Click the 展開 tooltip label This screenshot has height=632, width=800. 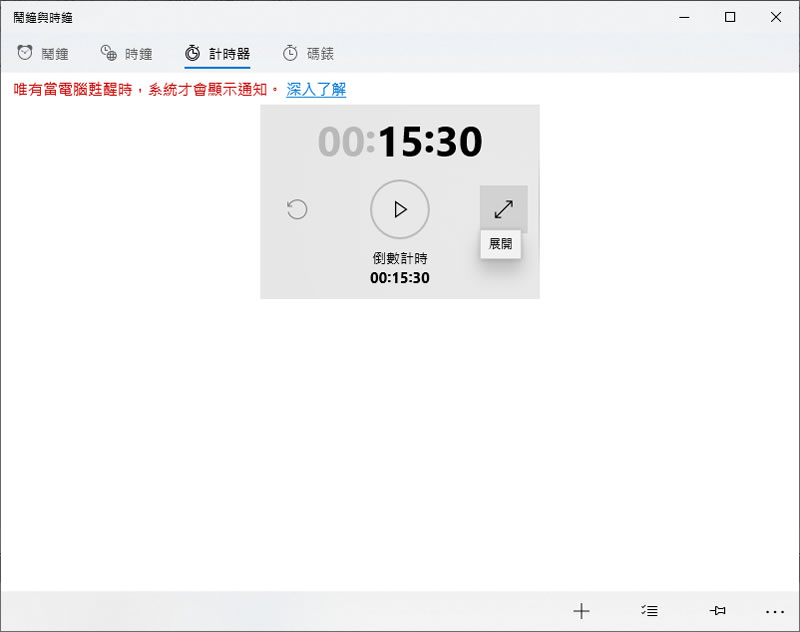[x=500, y=244]
